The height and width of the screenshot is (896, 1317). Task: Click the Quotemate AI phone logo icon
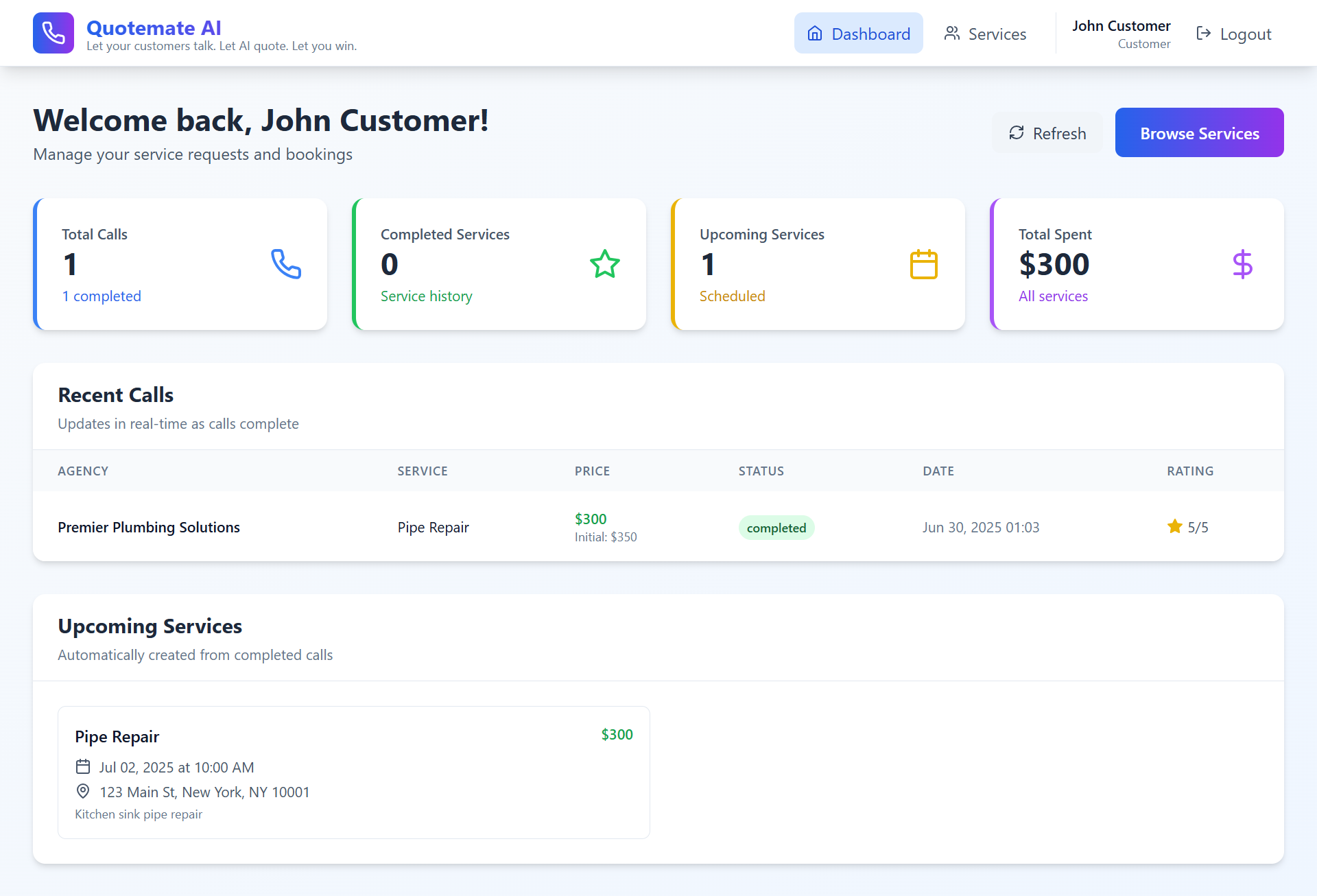coord(54,33)
